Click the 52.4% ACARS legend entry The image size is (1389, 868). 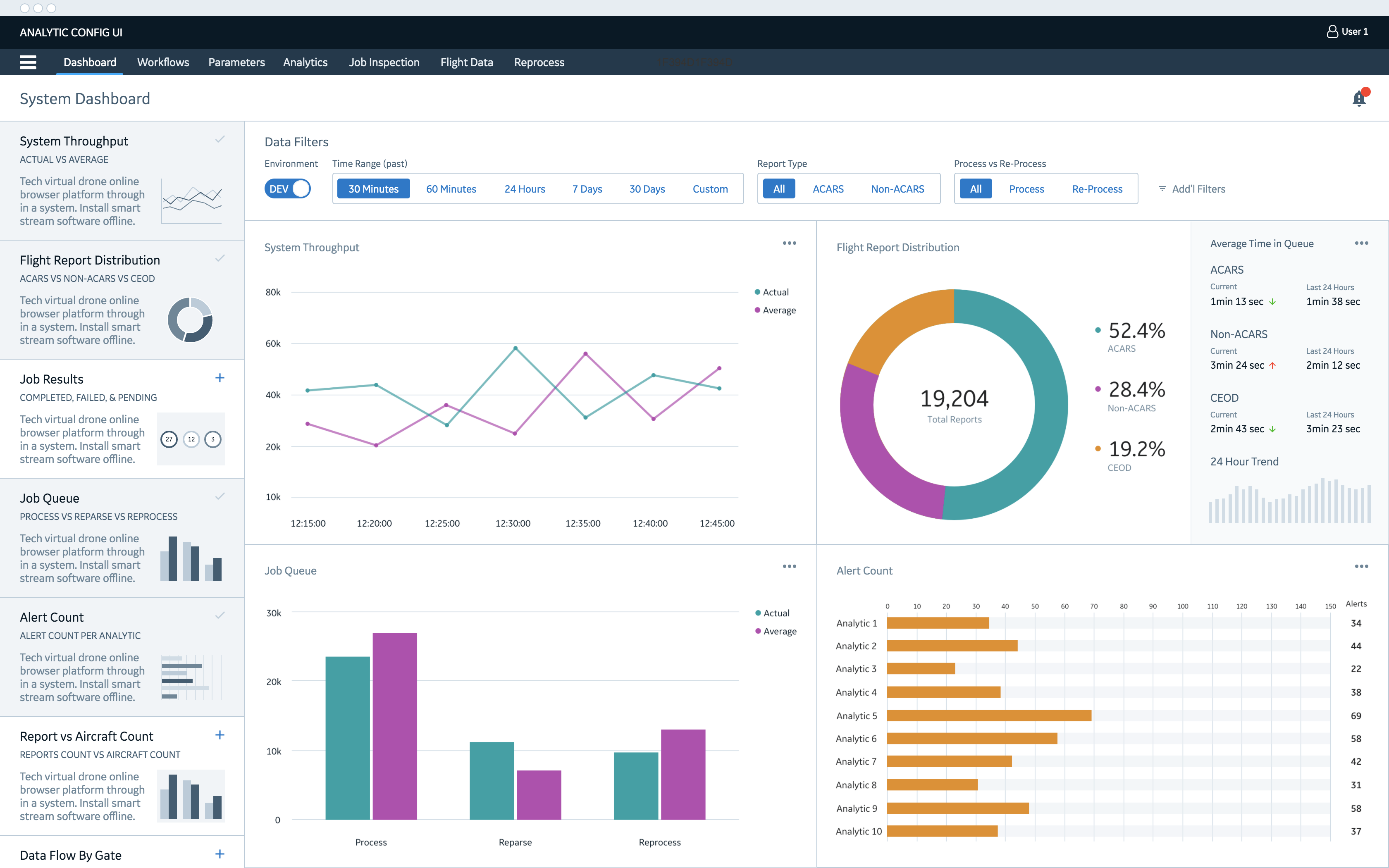[x=1130, y=336]
